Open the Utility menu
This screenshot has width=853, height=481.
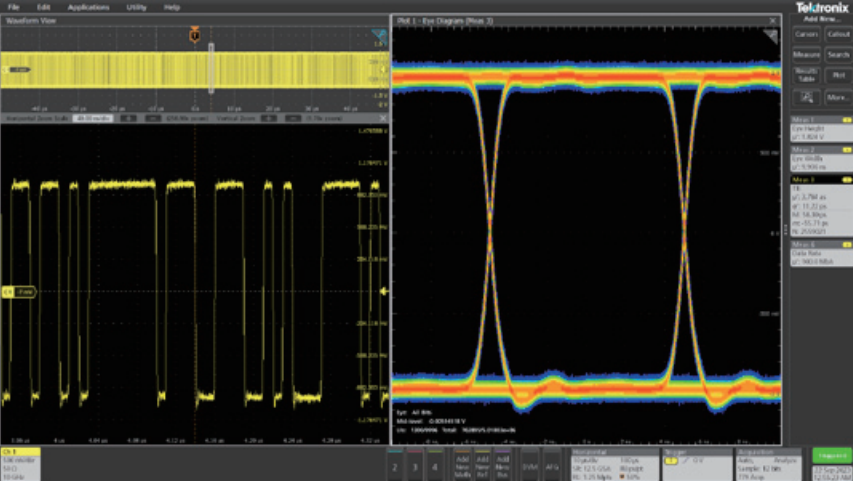136,7
